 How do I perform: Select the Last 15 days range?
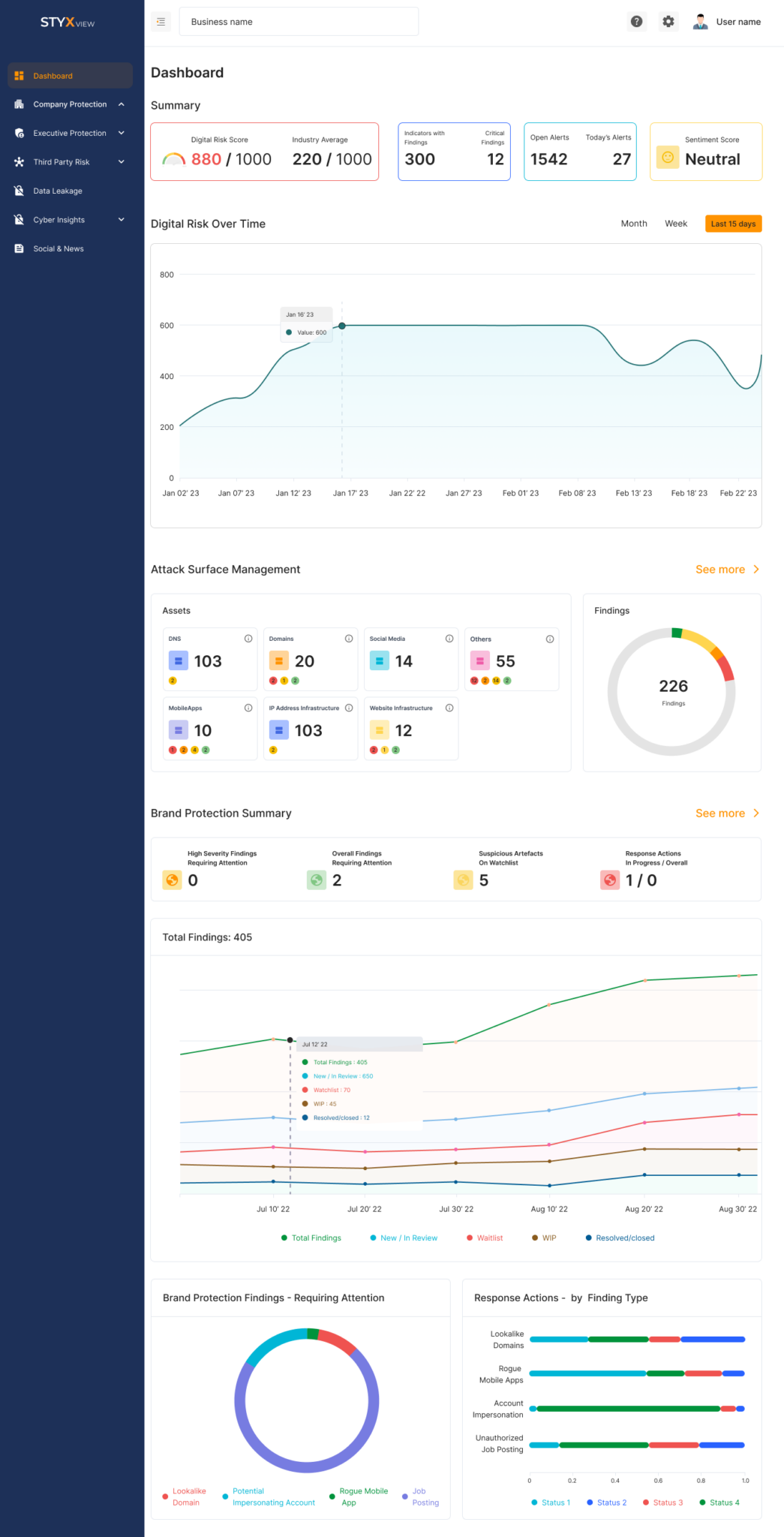[x=732, y=224]
